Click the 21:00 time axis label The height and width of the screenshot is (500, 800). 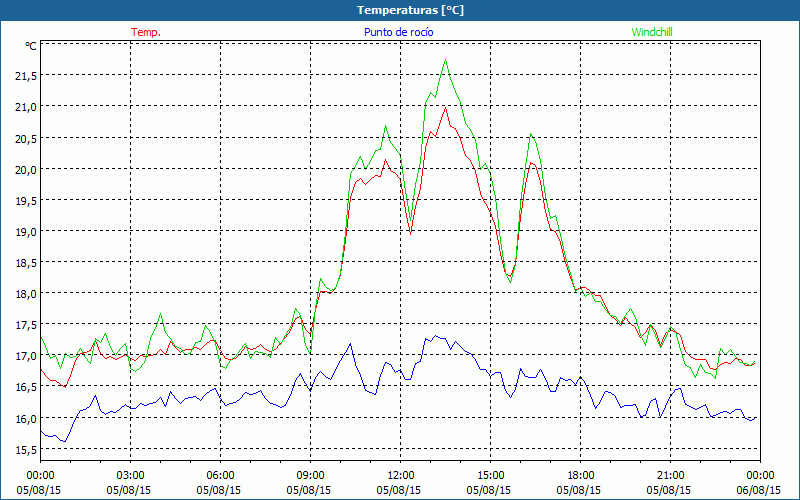coord(670,476)
